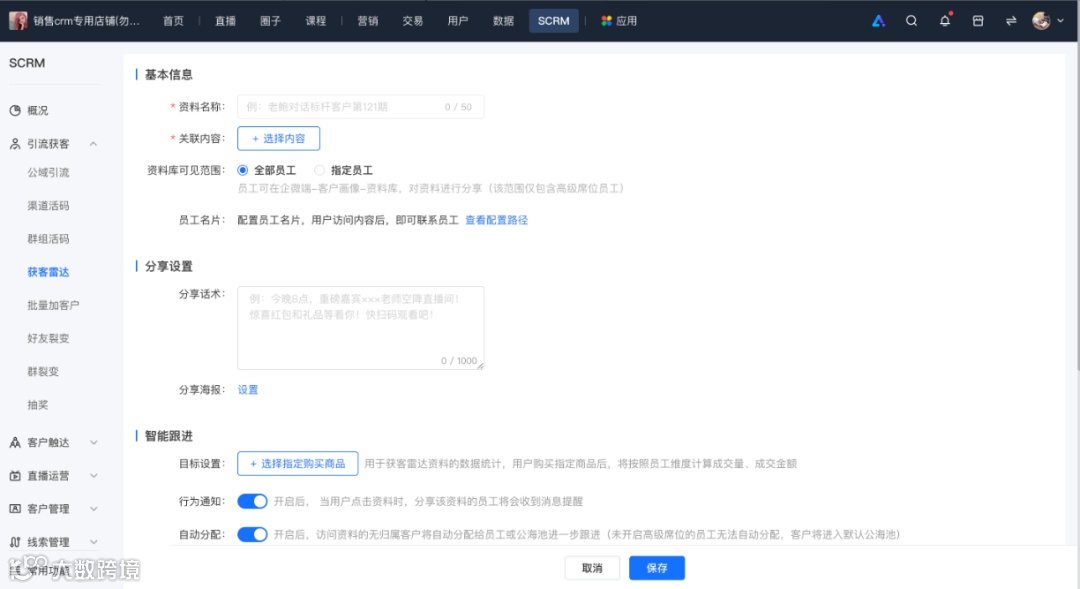
Task: Click the colorful 应用 apps icon
Action: [606, 21]
